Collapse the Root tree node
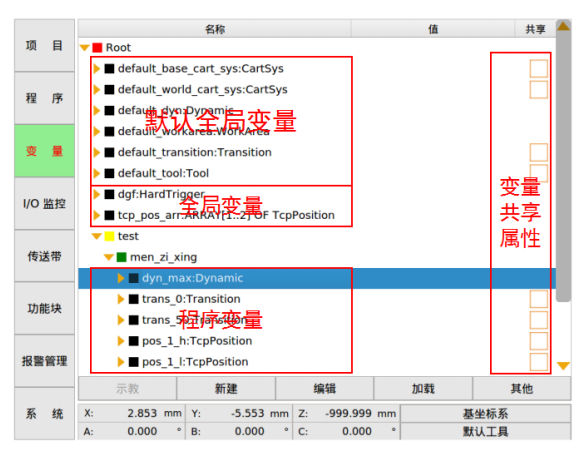The width and height of the screenshot is (580, 450). (85, 48)
